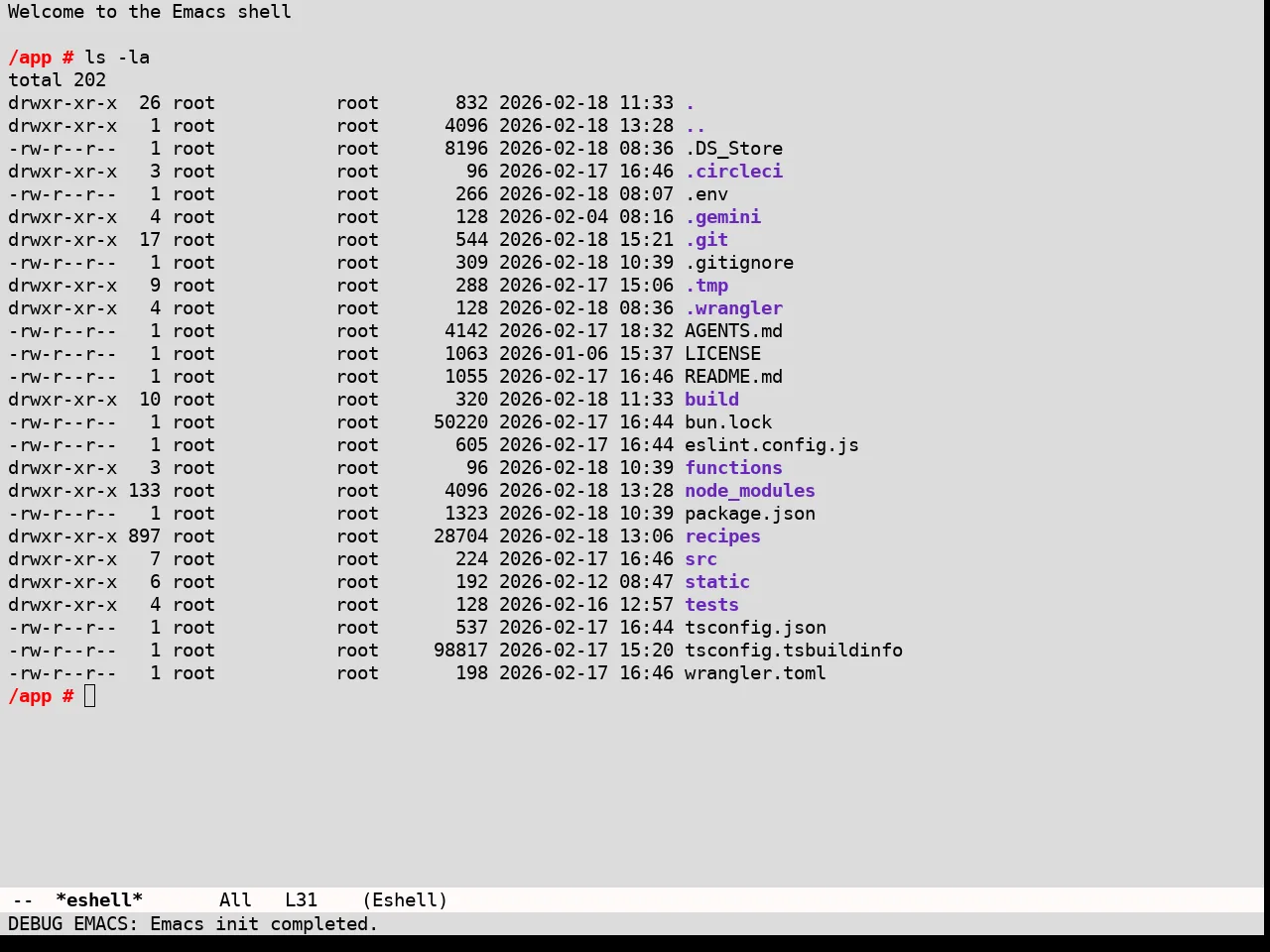Select the LICENSE file name

tap(722, 354)
